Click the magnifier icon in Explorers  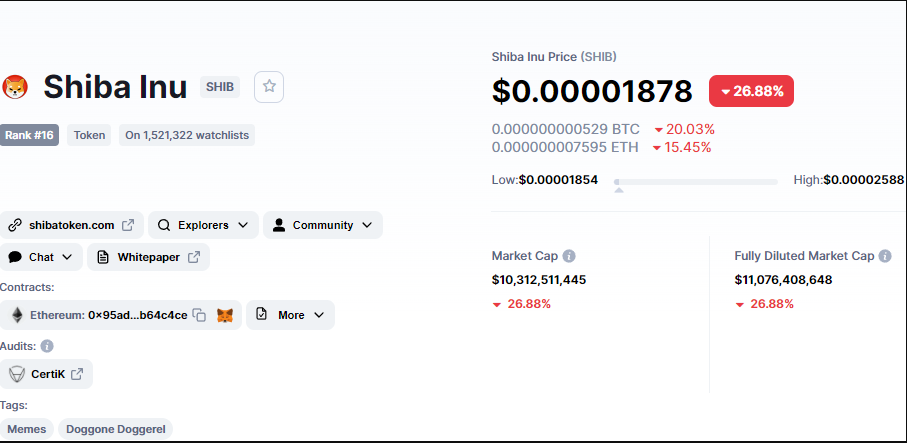point(164,225)
